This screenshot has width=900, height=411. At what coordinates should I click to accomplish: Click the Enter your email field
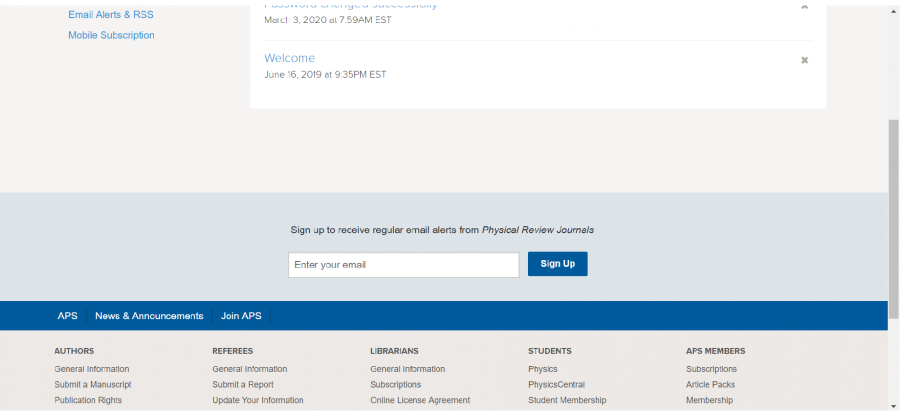click(403, 264)
